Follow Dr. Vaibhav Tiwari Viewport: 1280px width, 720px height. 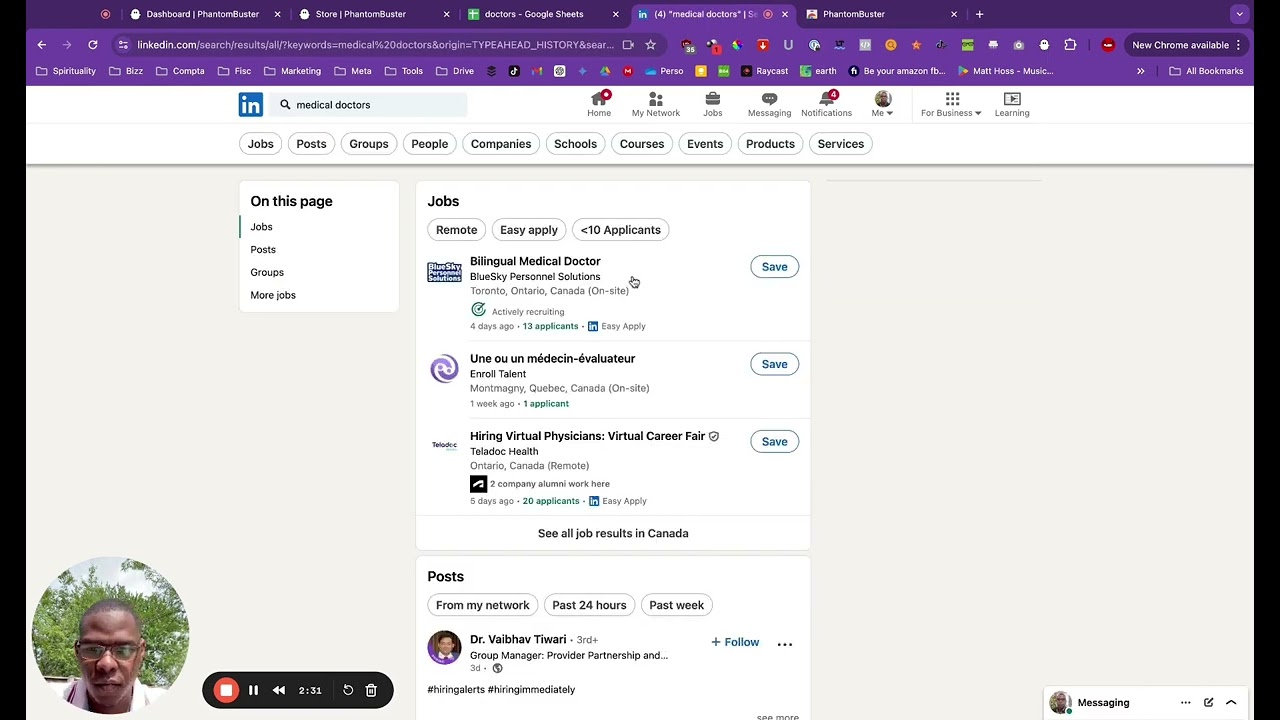coord(735,642)
